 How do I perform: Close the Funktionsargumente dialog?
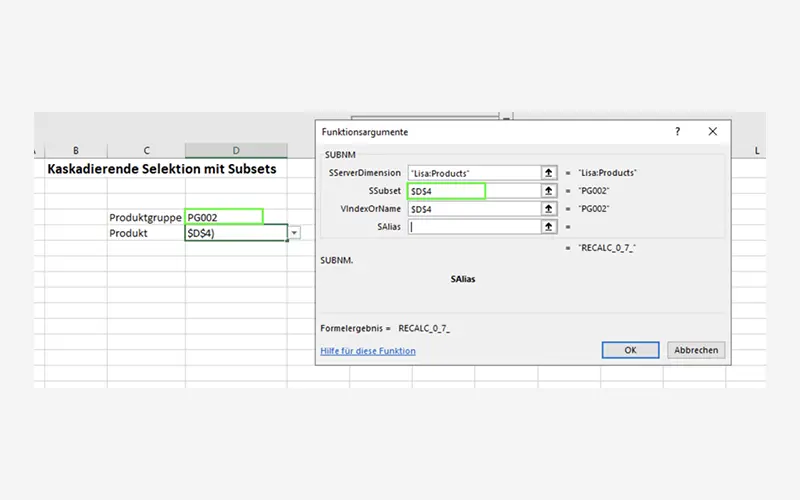pyautogui.click(x=712, y=132)
